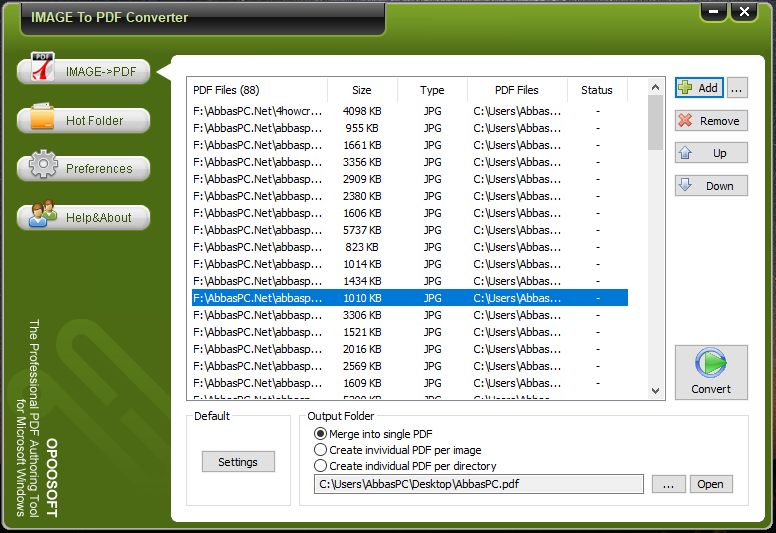
Task: Click the file list scrollbar up arrow
Action: pyautogui.click(x=656, y=88)
